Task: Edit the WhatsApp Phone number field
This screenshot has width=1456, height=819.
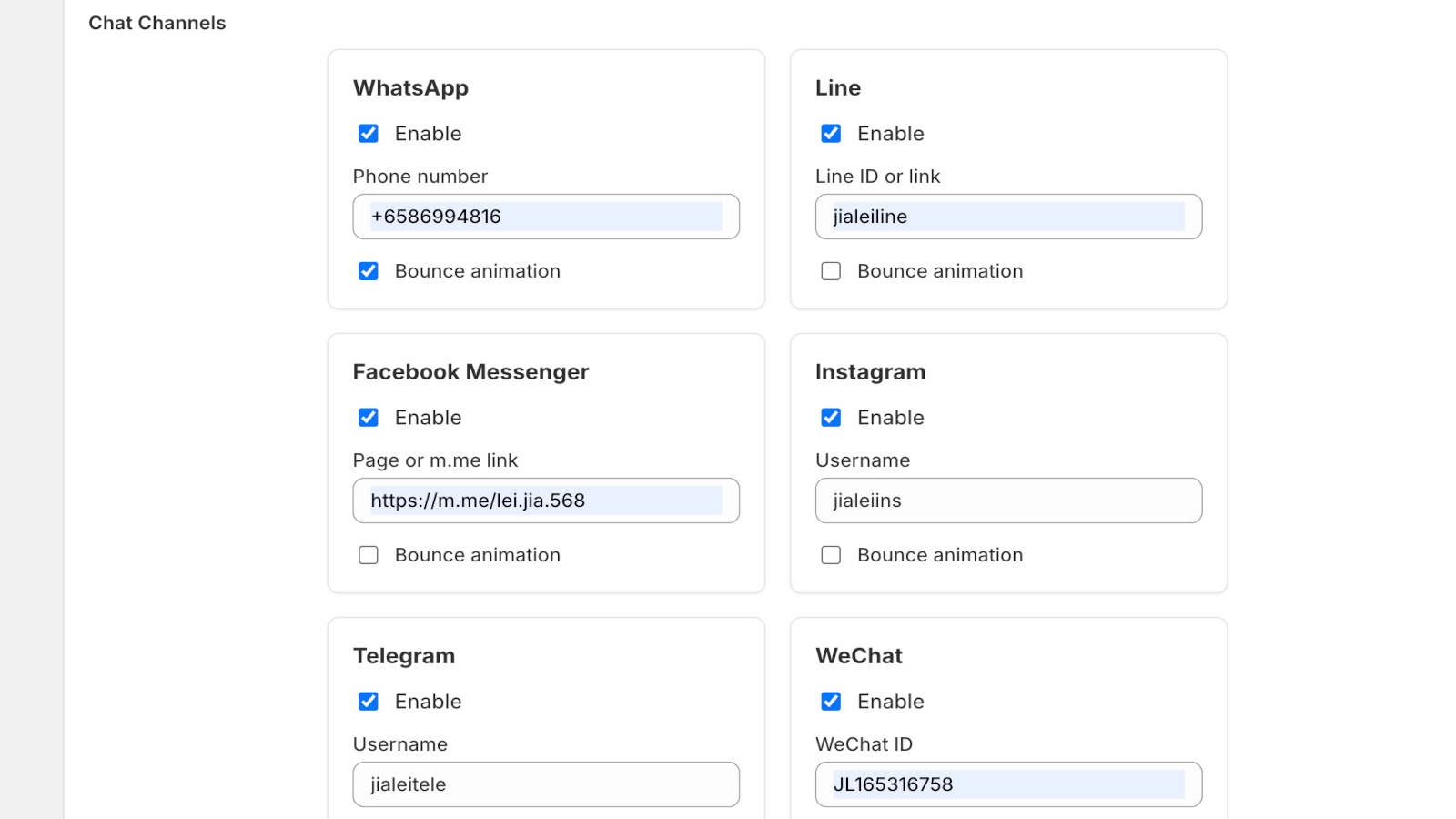Action: coord(546,217)
